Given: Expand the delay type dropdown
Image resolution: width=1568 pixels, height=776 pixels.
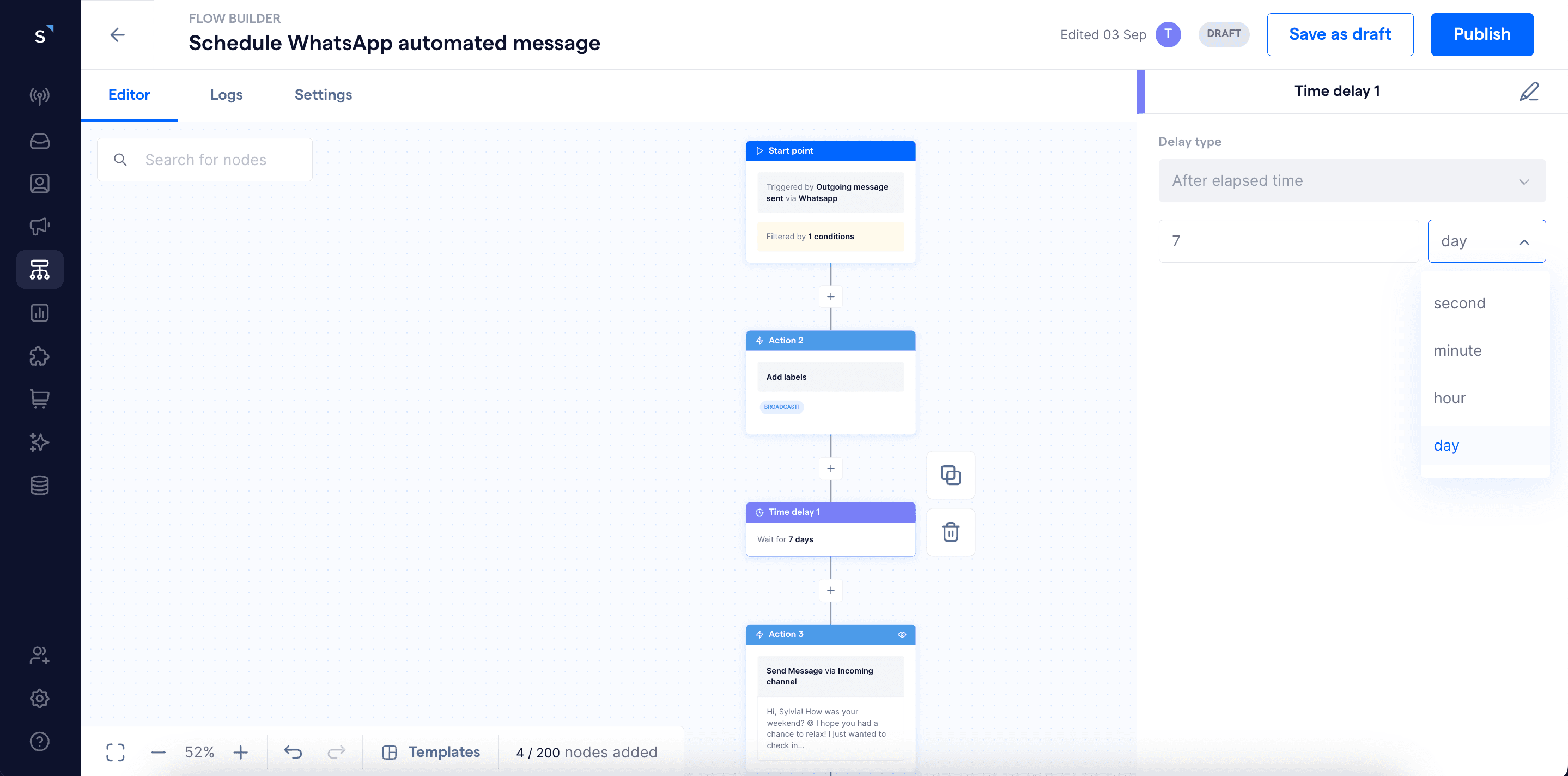Looking at the screenshot, I should pyautogui.click(x=1351, y=180).
